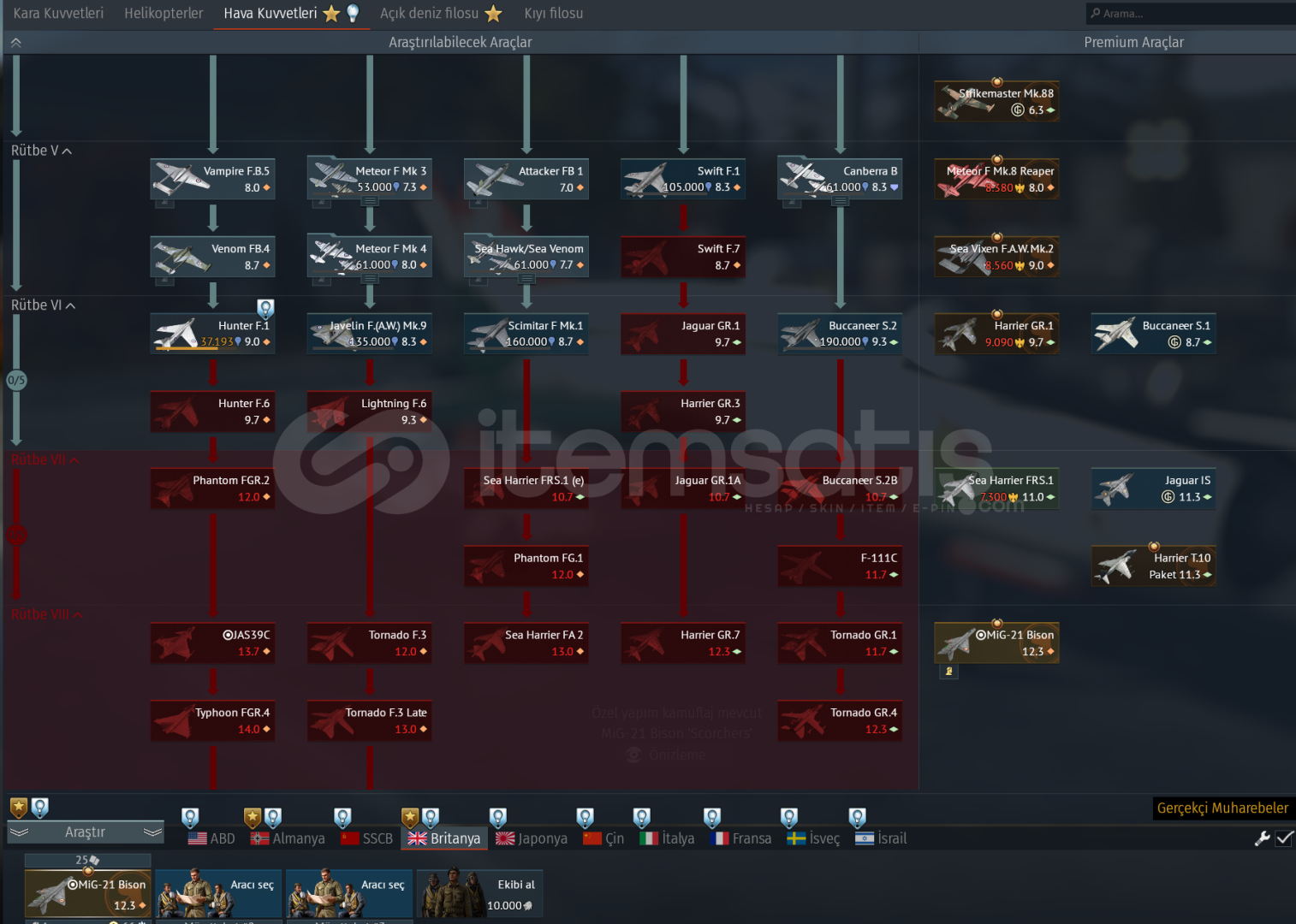Open the Araştır left chevron dropdown
The width and height of the screenshot is (1296, 924).
coord(20,832)
